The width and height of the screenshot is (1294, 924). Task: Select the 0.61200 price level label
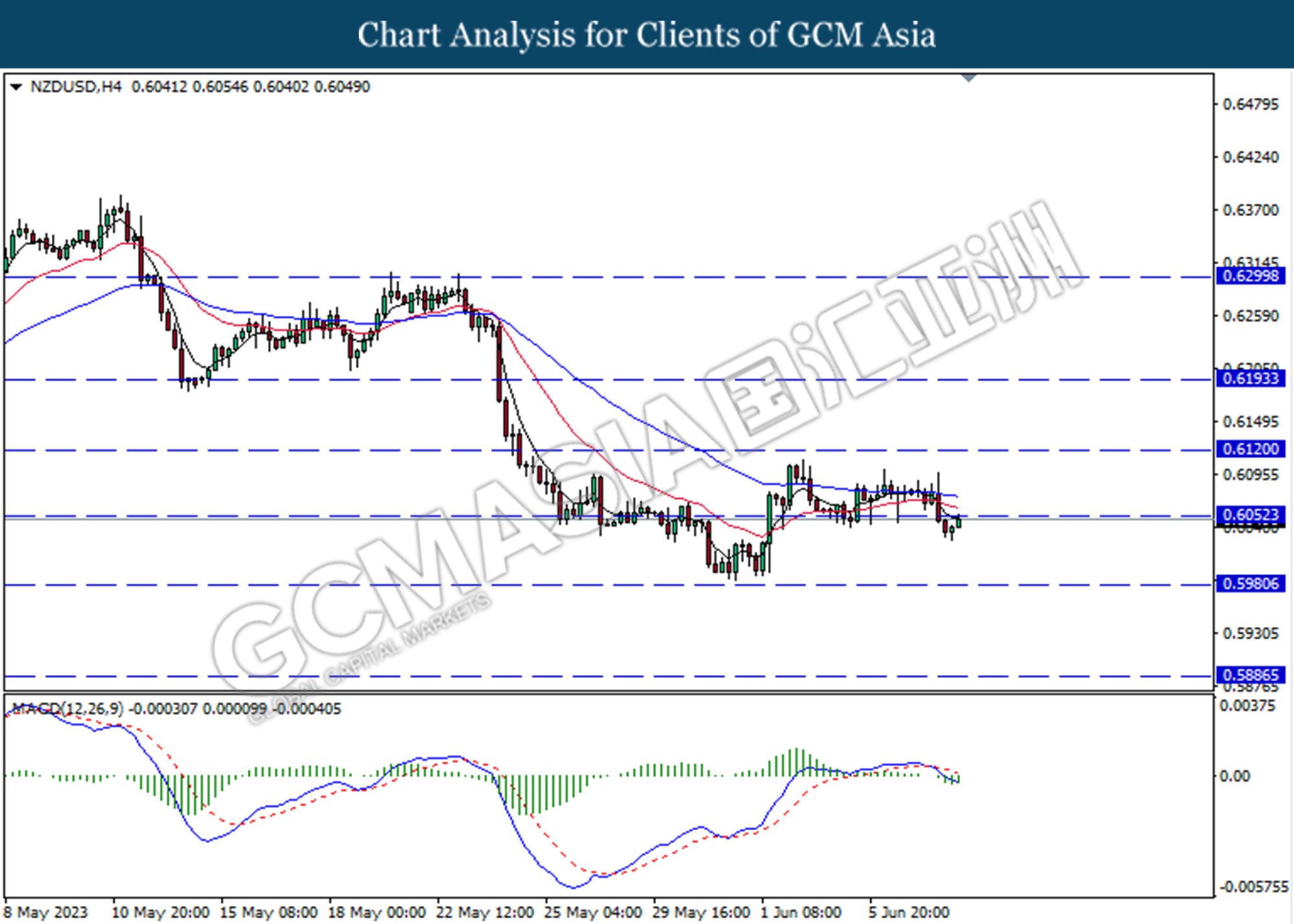click(x=1251, y=449)
